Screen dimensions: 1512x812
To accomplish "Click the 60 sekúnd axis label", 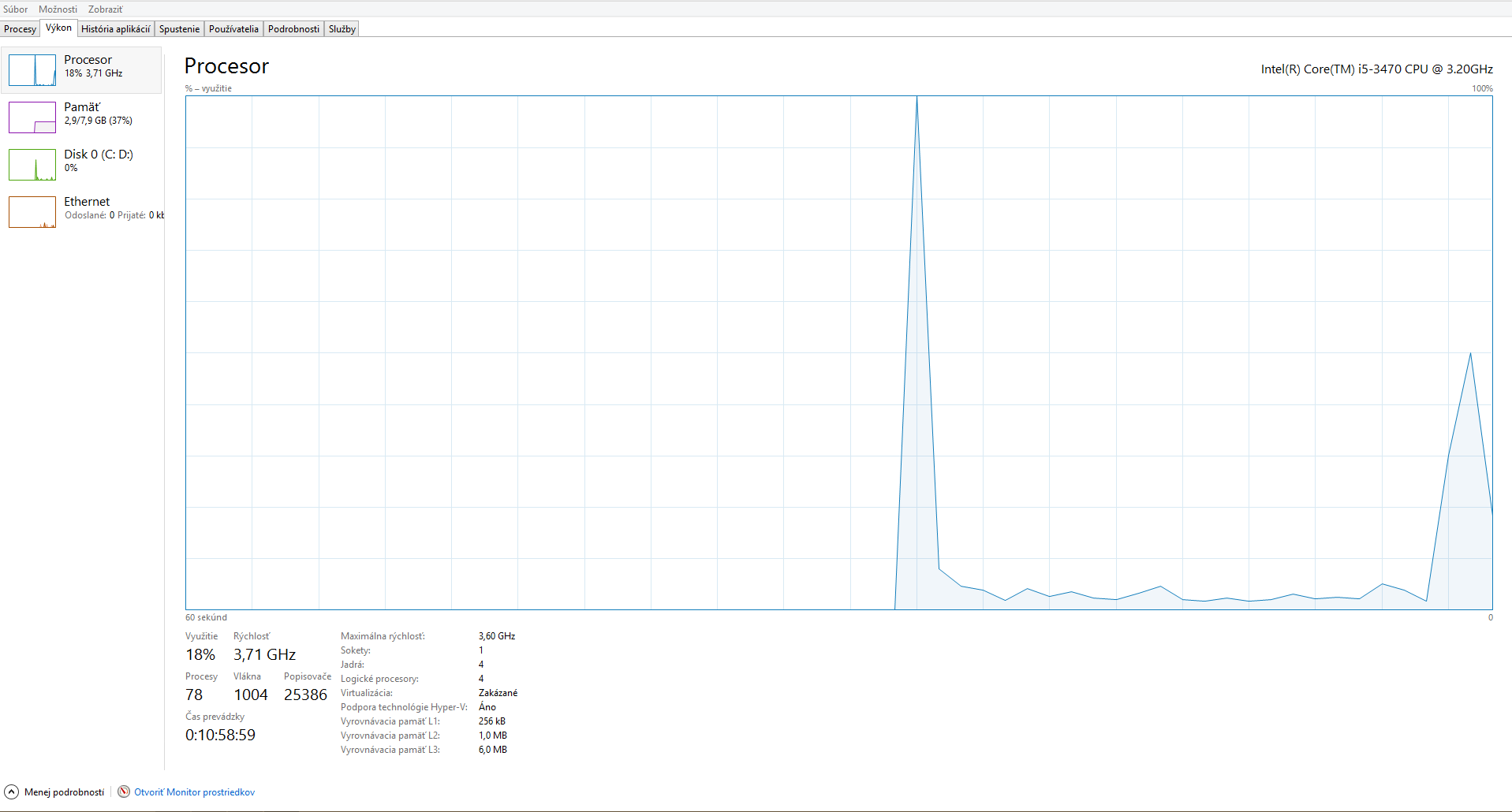I will (206, 617).
